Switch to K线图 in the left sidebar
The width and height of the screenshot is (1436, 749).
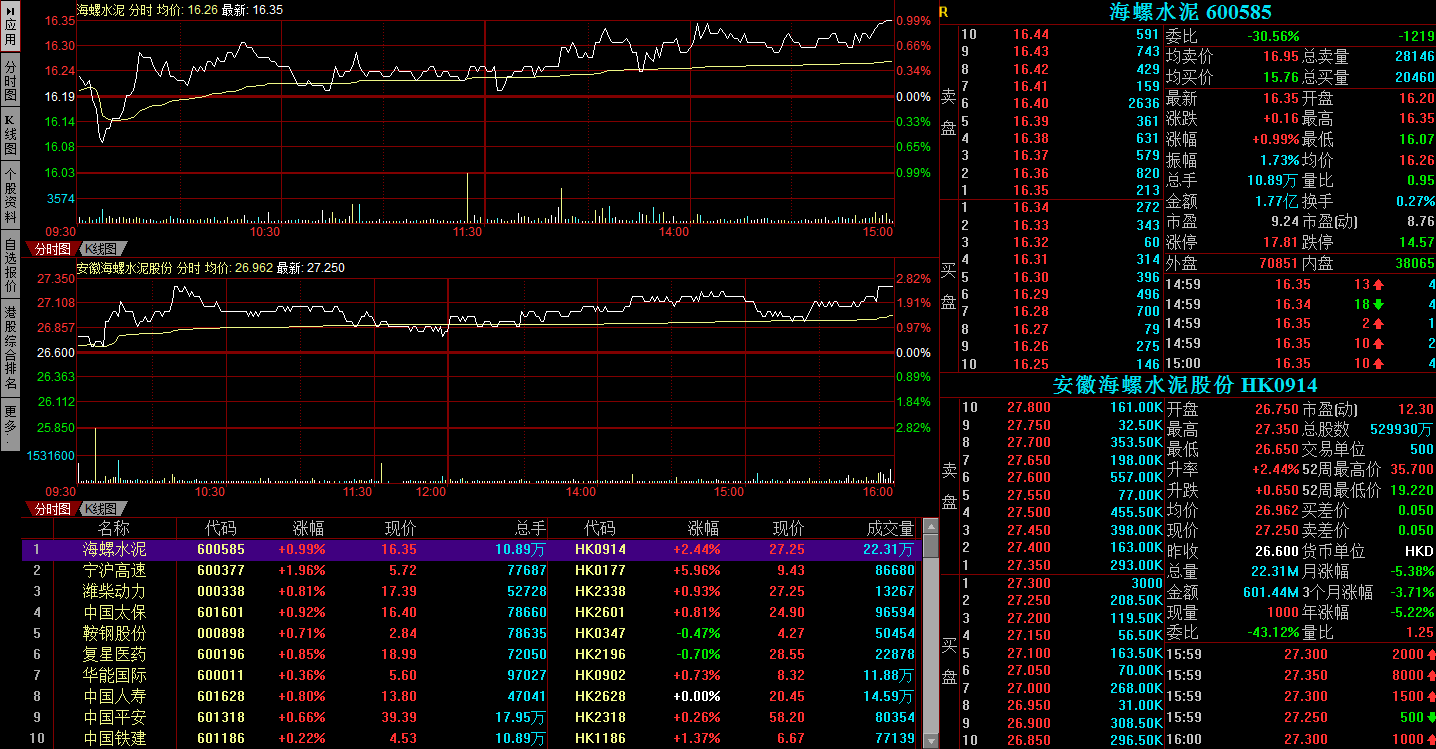[10, 135]
